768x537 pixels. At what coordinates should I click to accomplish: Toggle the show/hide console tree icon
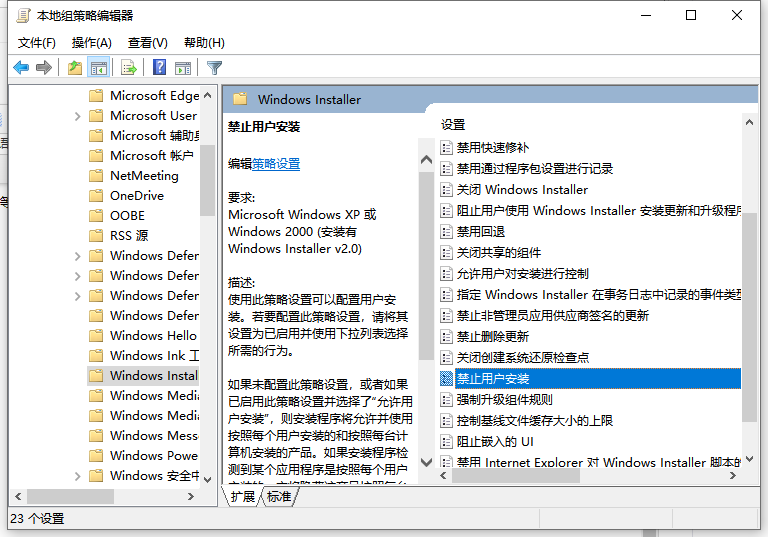point(98,68)
